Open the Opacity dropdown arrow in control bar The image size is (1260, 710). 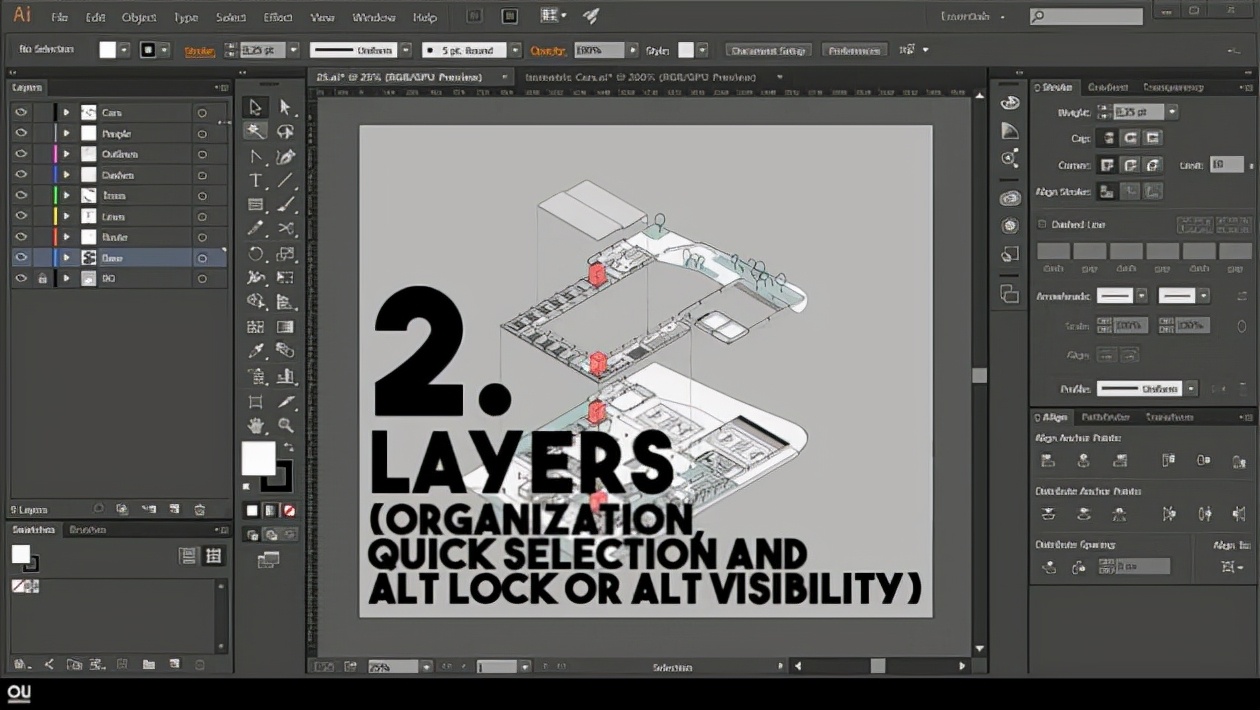632,50
